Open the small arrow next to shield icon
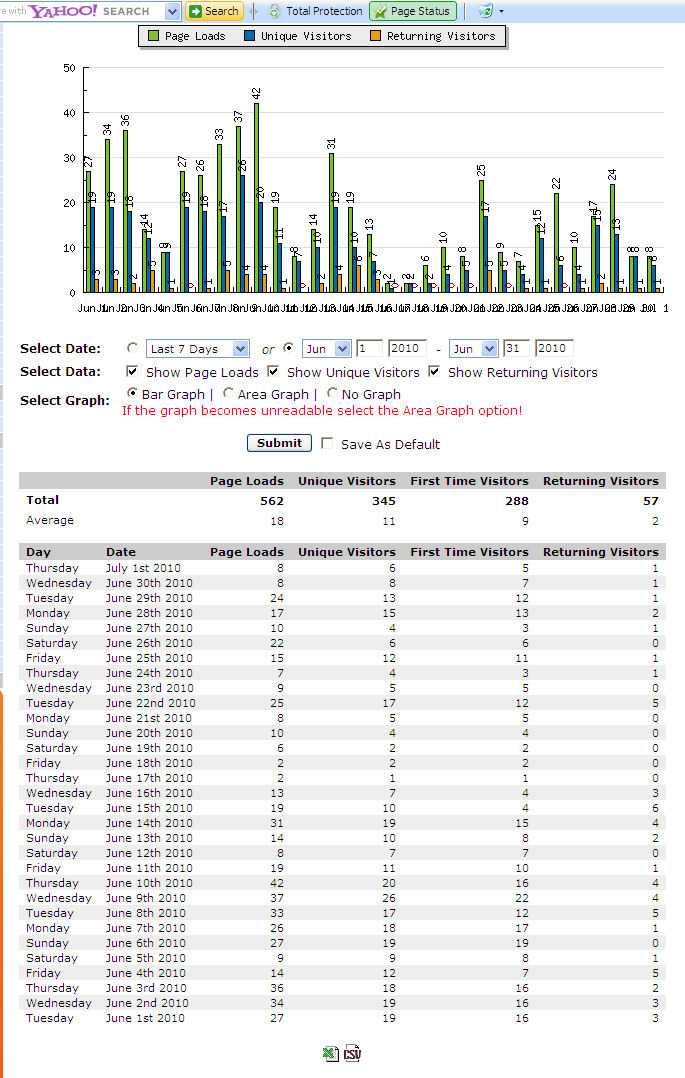Viewport: 685px width, 1078px height. (501, 12)
